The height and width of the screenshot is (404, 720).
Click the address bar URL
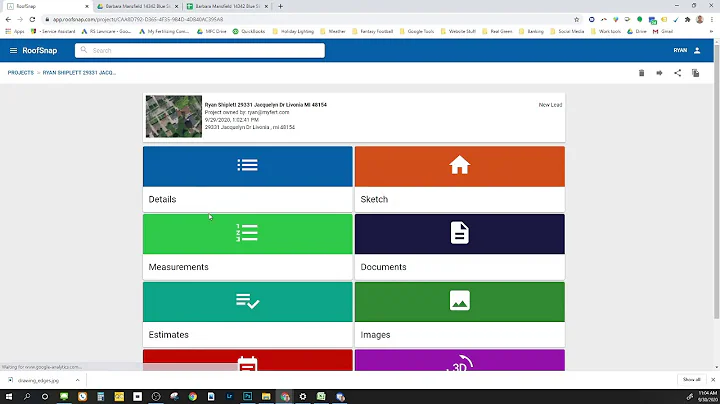[138, 19]
